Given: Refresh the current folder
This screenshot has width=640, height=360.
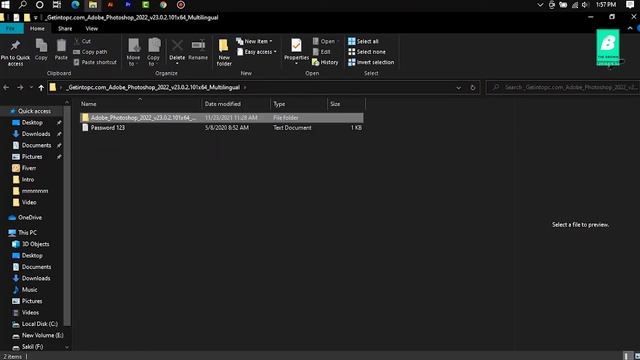Looking at the screenshot, I should pyautogui.click(x=473, y=87).
